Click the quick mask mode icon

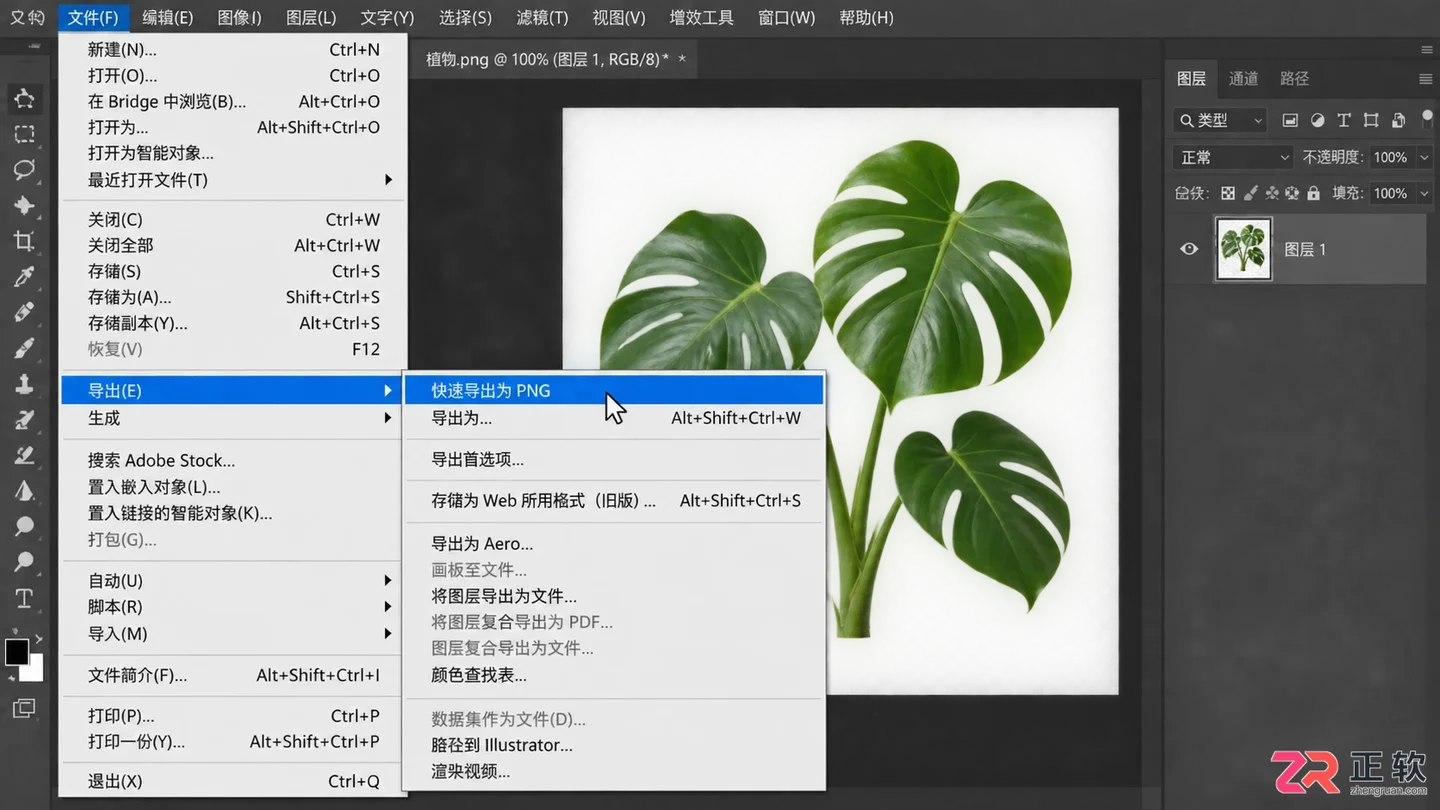coord(24,708)
